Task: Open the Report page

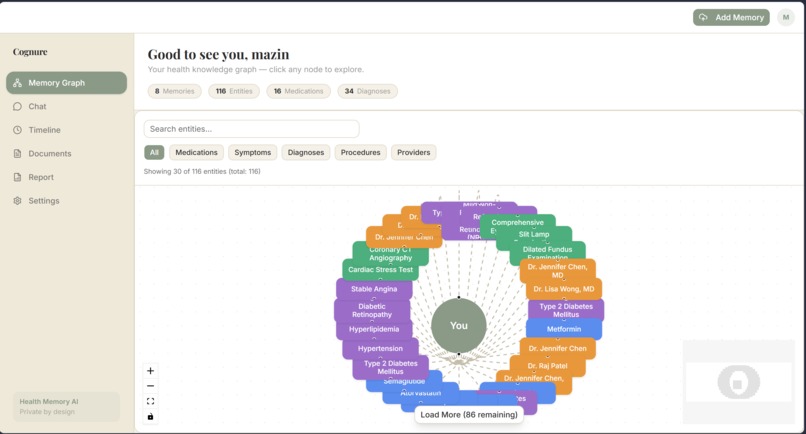Action: click(66, 177)
